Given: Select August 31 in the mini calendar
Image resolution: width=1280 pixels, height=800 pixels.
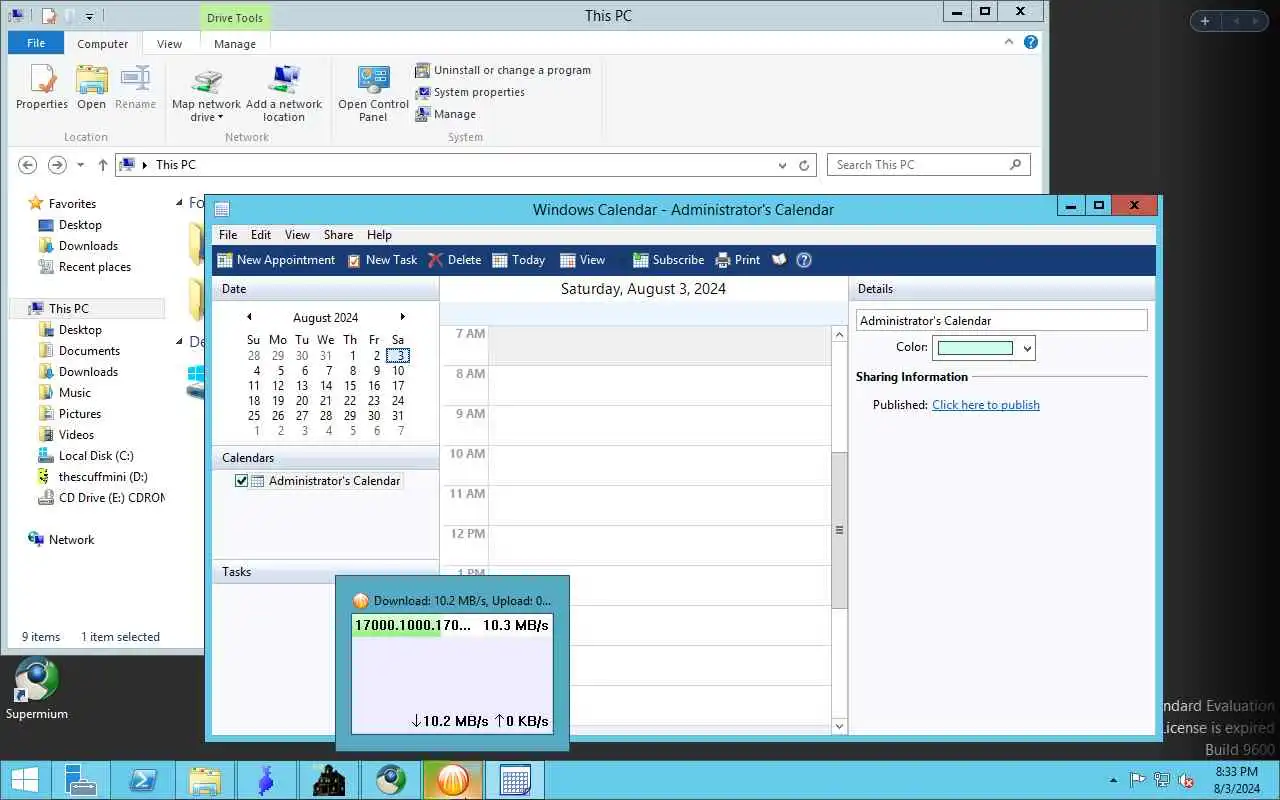Looking at the screenshot, I should coord(398,416).
